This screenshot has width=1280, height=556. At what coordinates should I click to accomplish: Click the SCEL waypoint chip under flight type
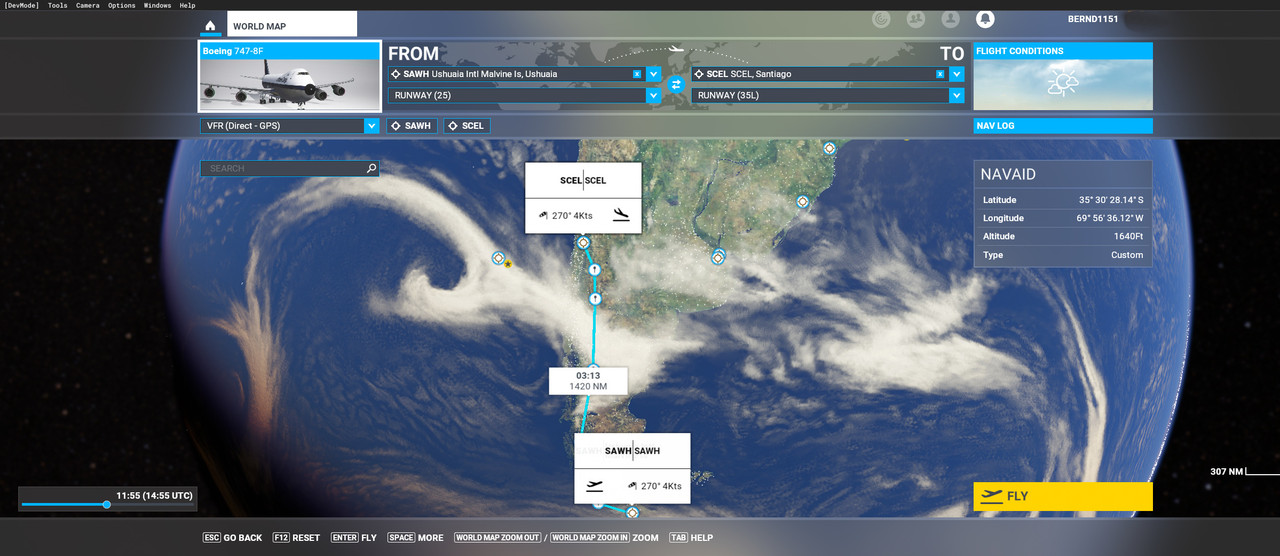[x=467, y=126]
